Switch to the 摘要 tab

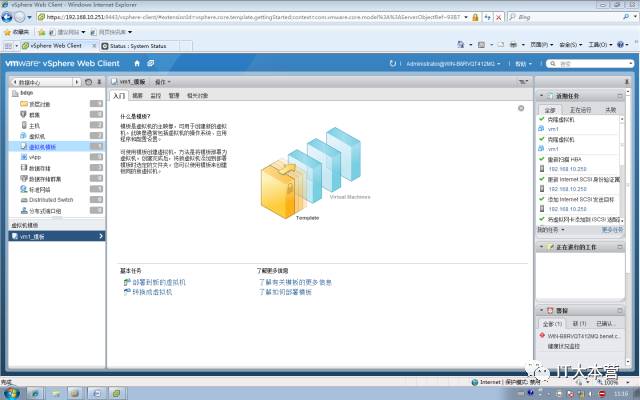click(138, 96)
